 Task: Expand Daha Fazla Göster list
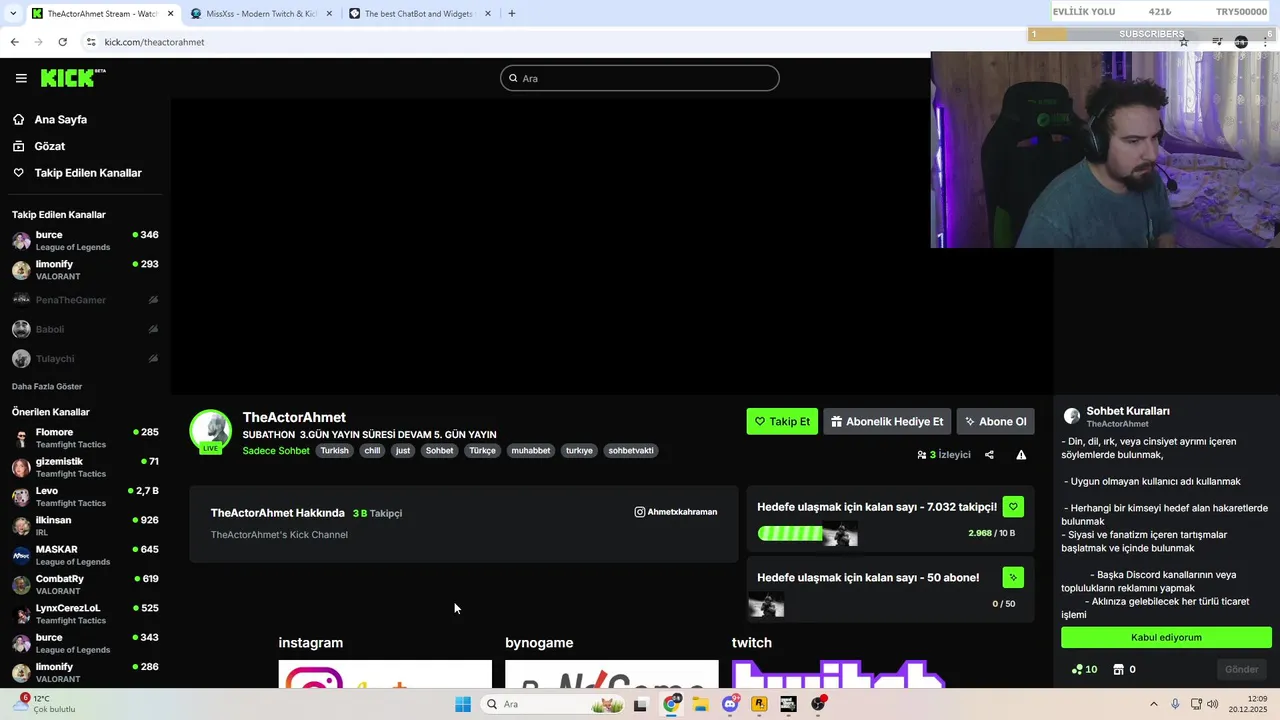[47, 386]
